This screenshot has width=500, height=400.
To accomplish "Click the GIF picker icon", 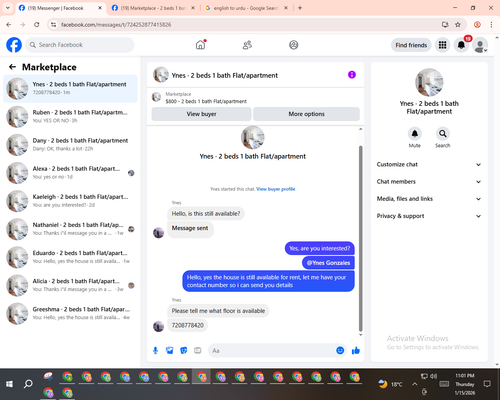I will [198, 350].
